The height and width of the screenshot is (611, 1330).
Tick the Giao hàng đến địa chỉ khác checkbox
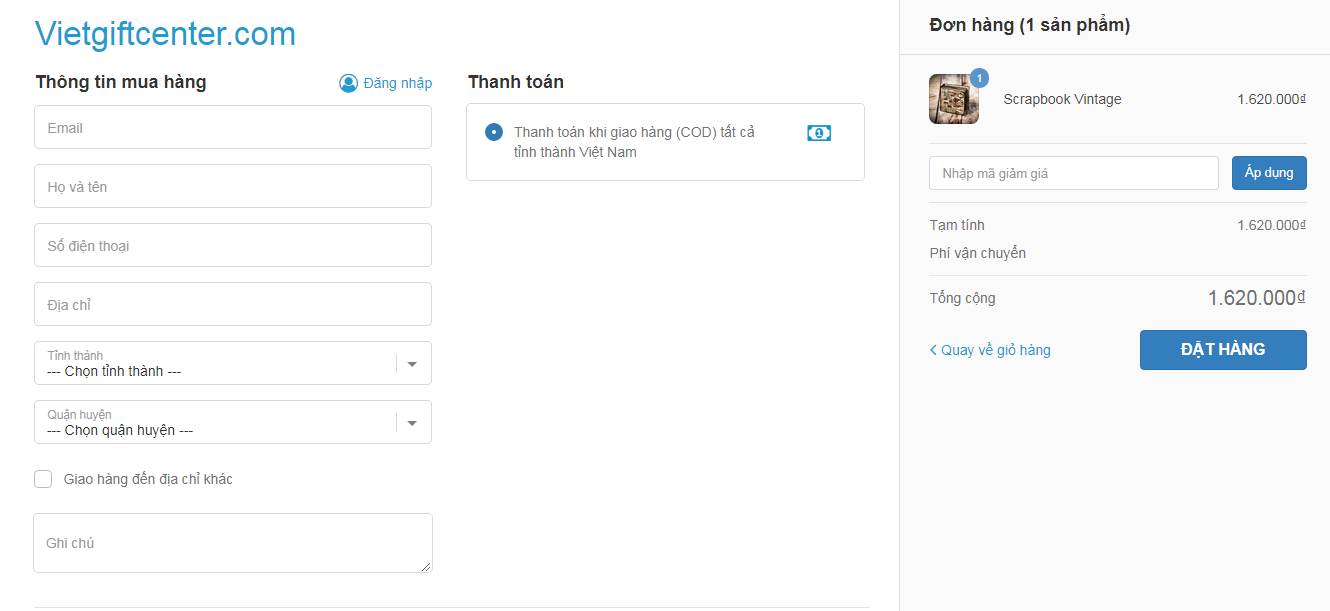43,479
